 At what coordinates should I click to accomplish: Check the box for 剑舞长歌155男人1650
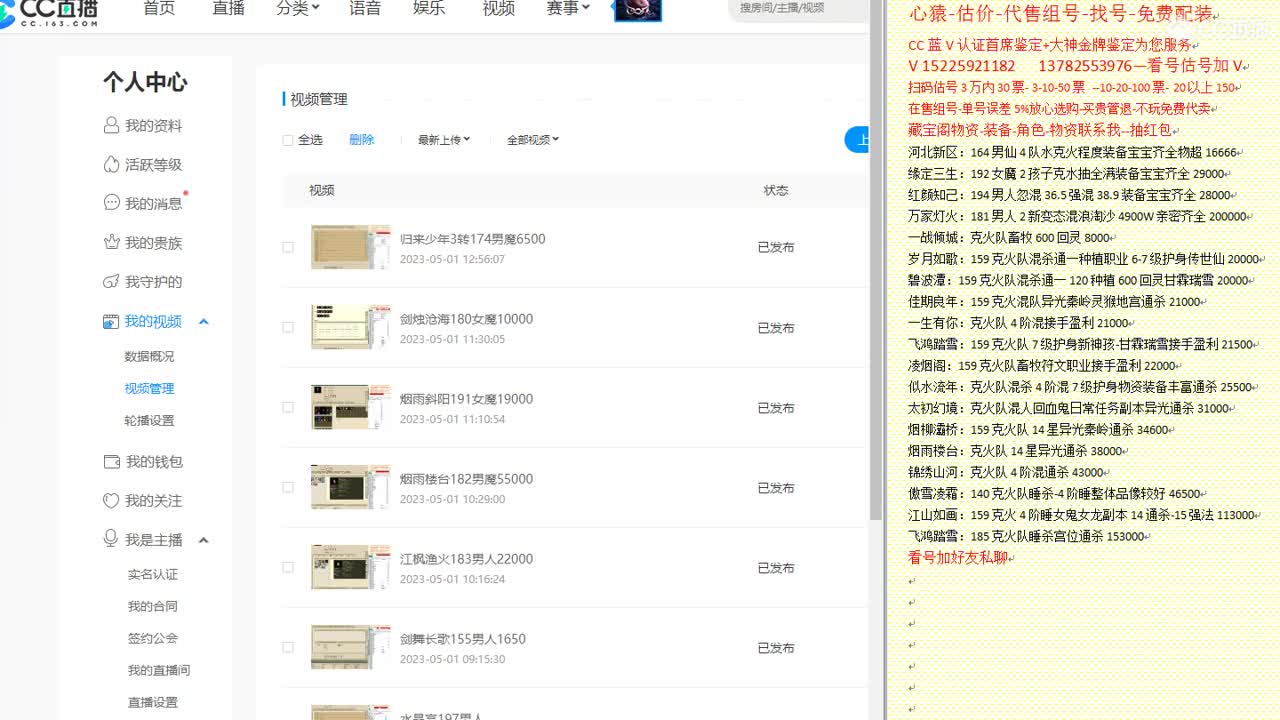pos(288,647)
